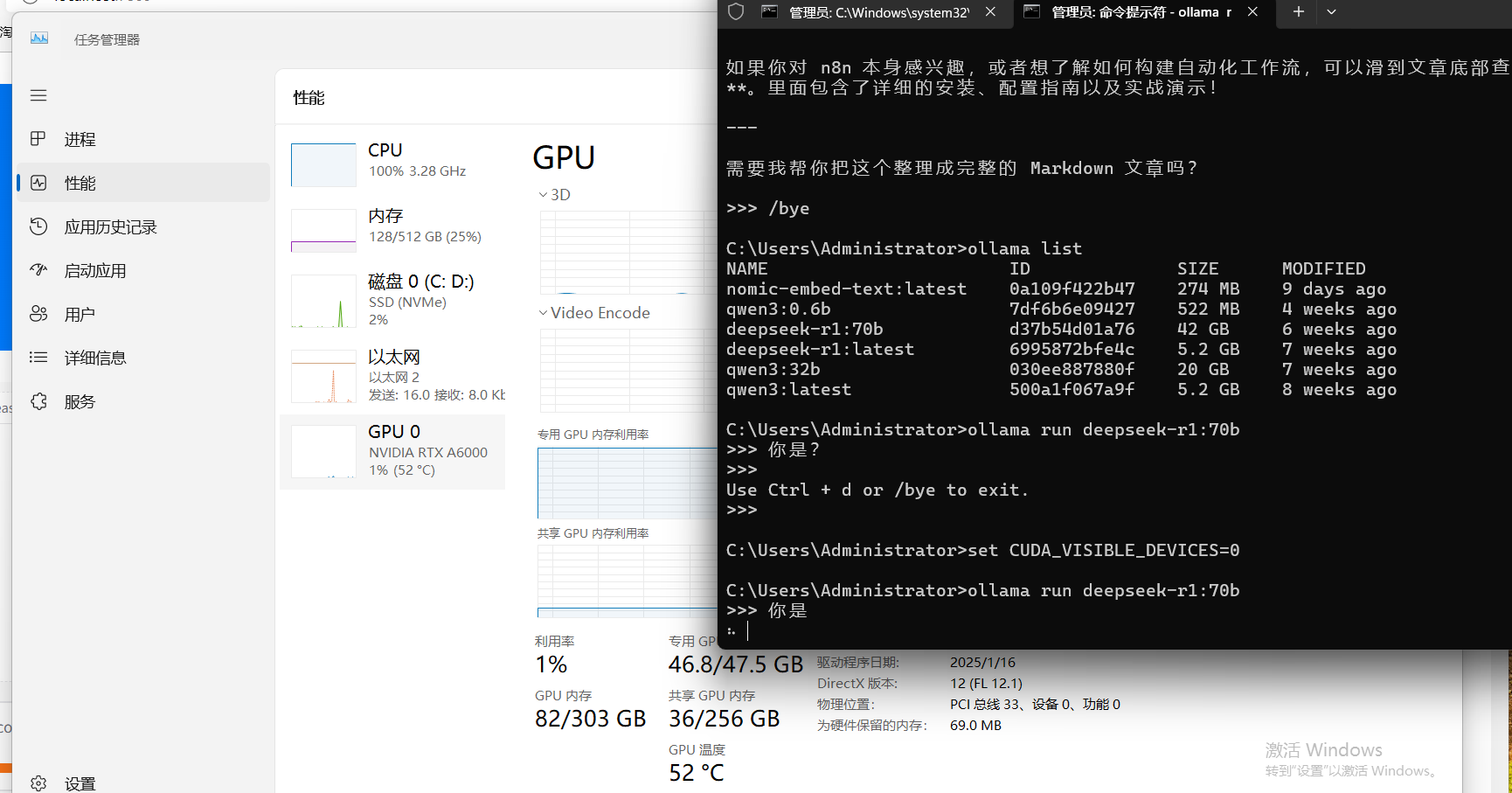Click the ollama run tab's console icon
The width and height of the screenshot is (1512, 793).
pos(1031,11)
